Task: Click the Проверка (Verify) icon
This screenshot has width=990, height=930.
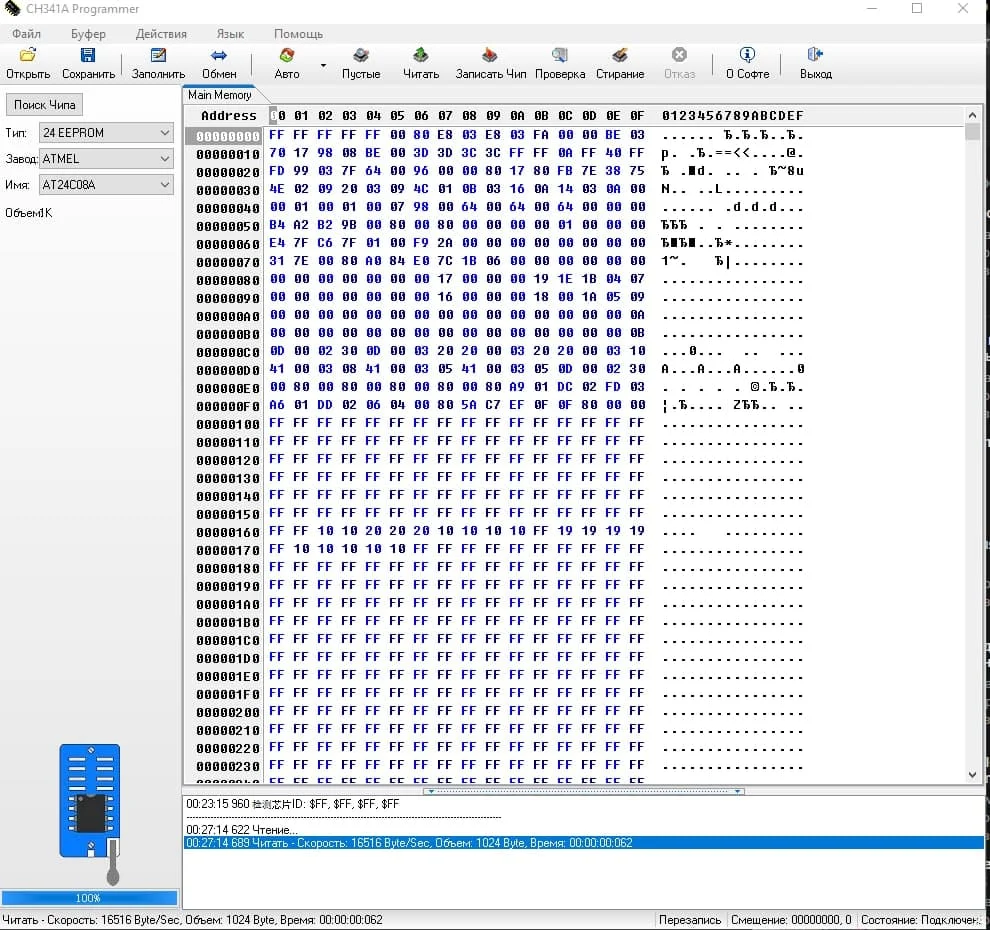Action: point(560,56)
